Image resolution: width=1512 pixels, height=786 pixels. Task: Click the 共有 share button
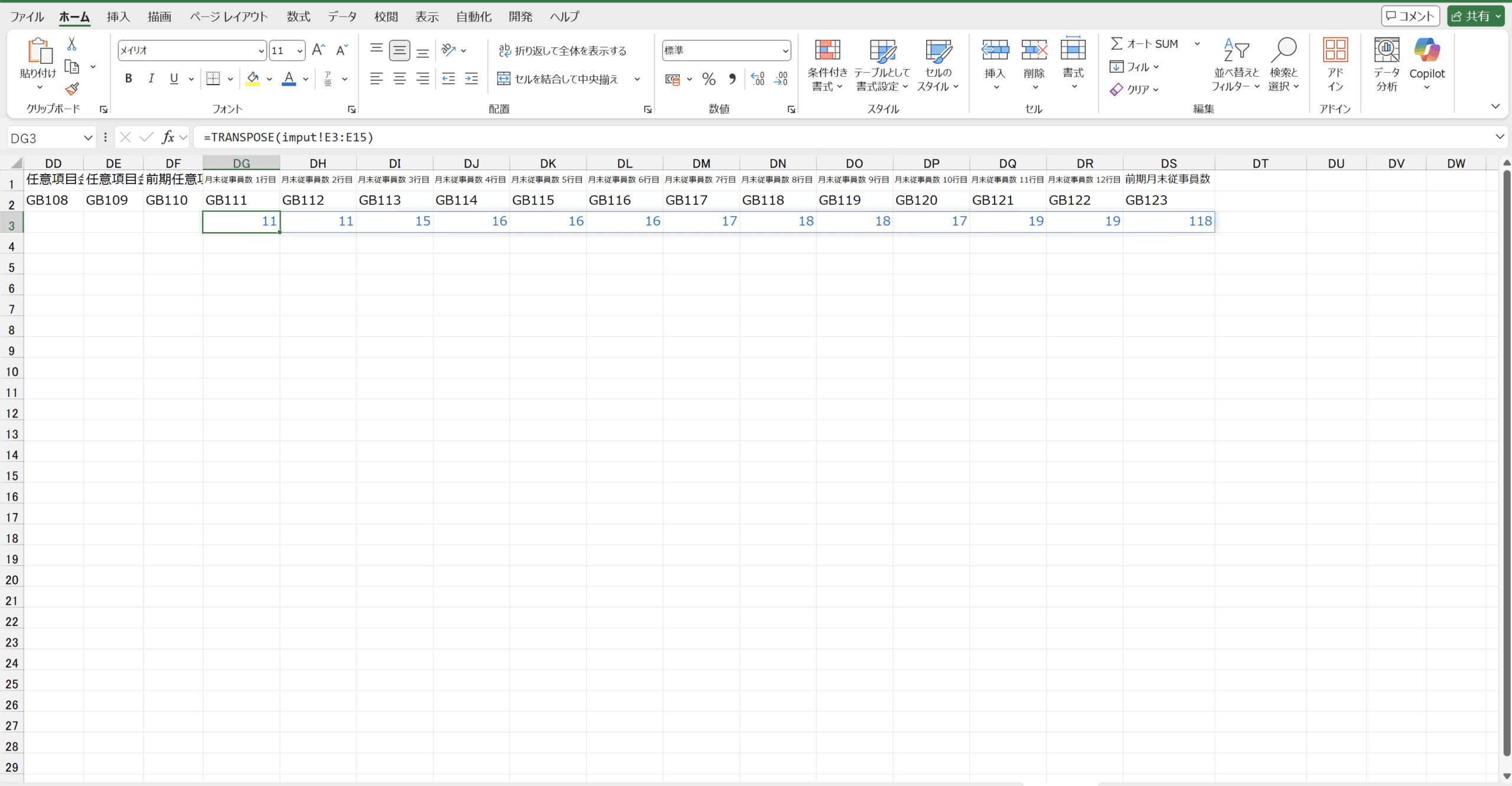[1469, 17]
